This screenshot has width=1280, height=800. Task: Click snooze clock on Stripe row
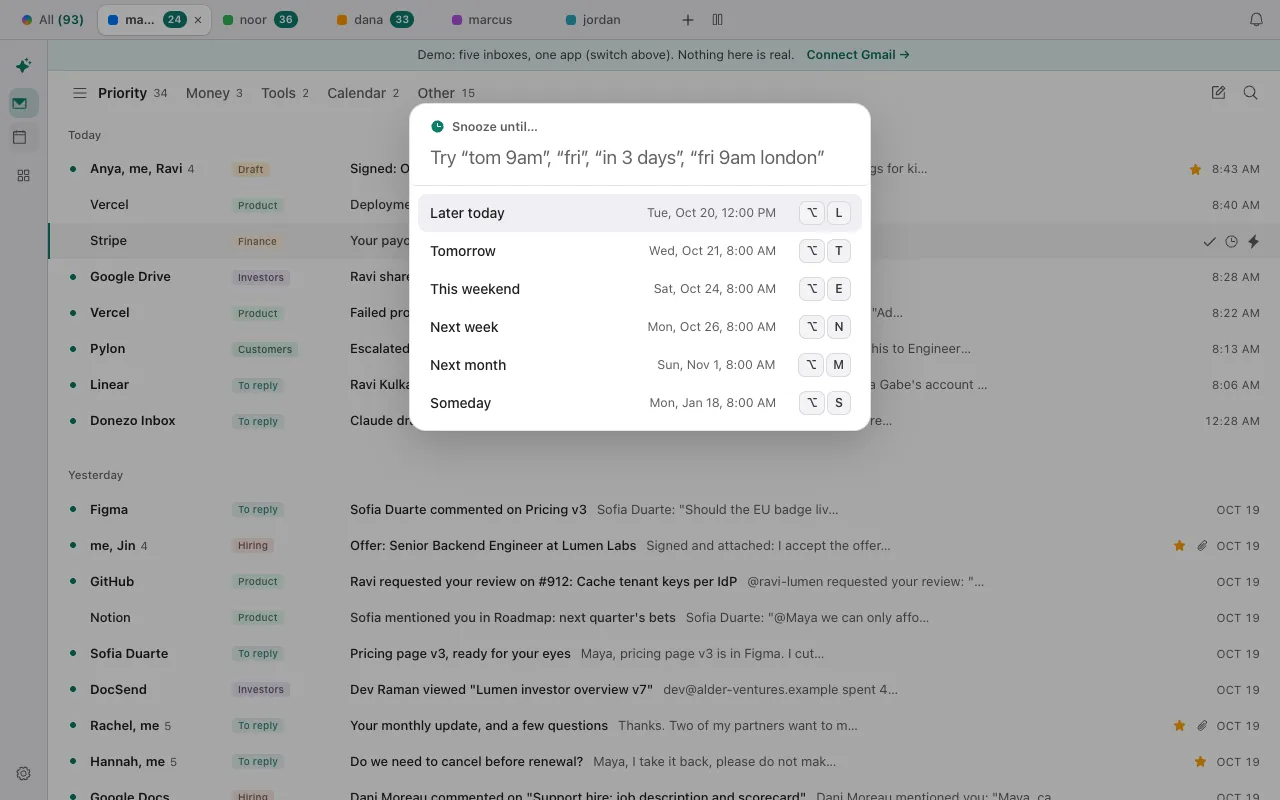click(1231, 241)
